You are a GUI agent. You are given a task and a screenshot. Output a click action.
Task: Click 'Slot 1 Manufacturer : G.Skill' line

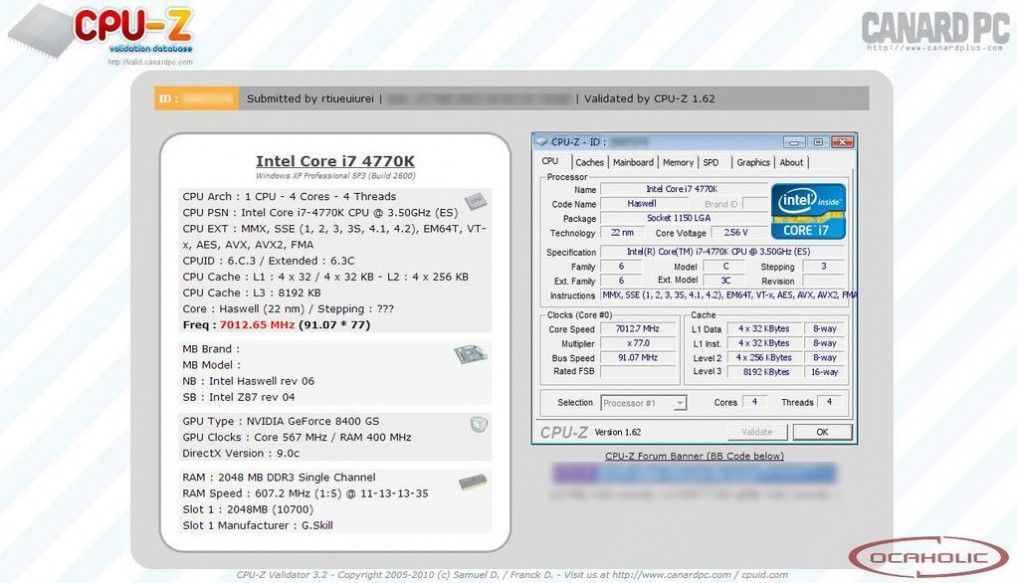[257, 526]
